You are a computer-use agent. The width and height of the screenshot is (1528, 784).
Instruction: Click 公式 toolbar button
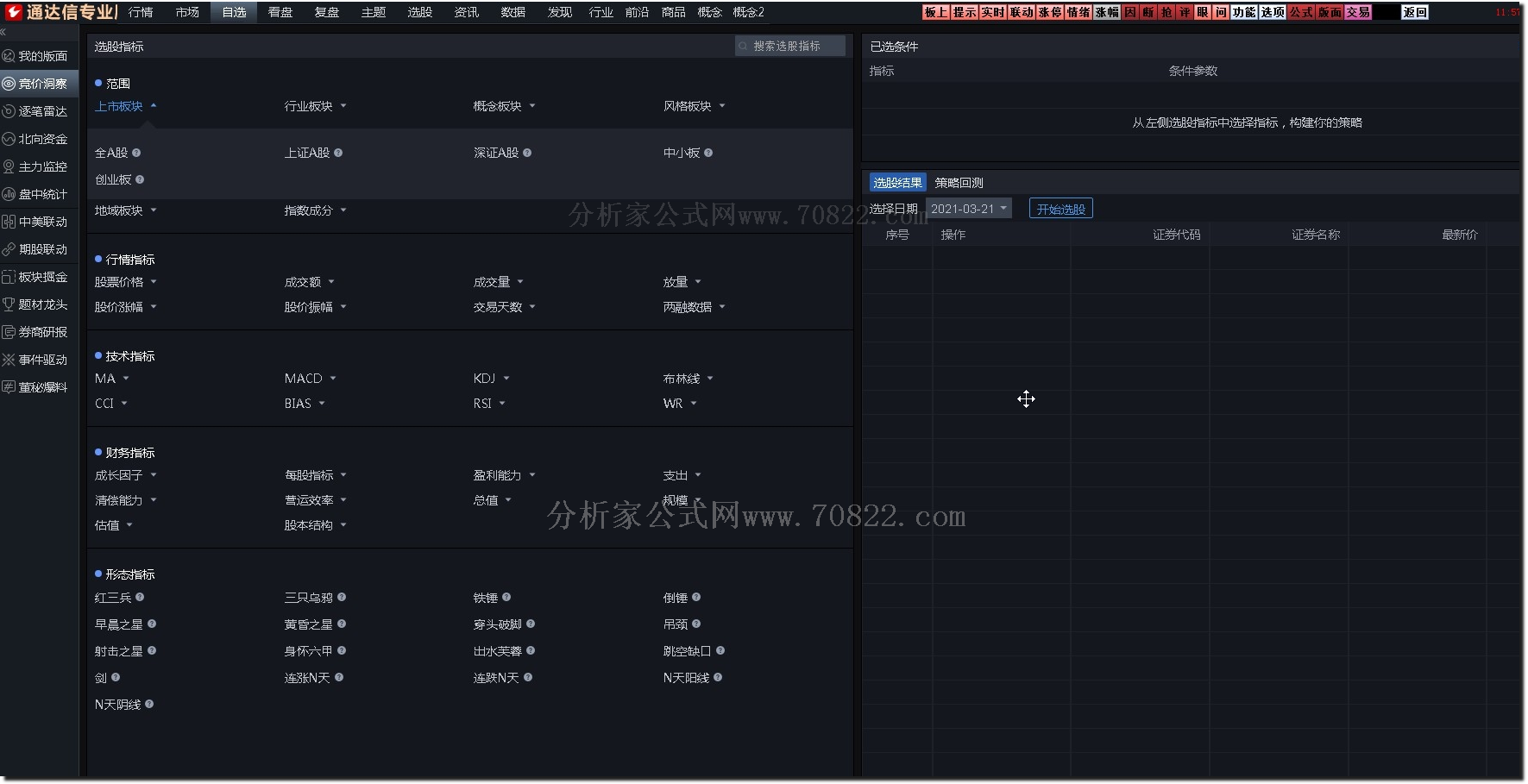coord(1302,12)
